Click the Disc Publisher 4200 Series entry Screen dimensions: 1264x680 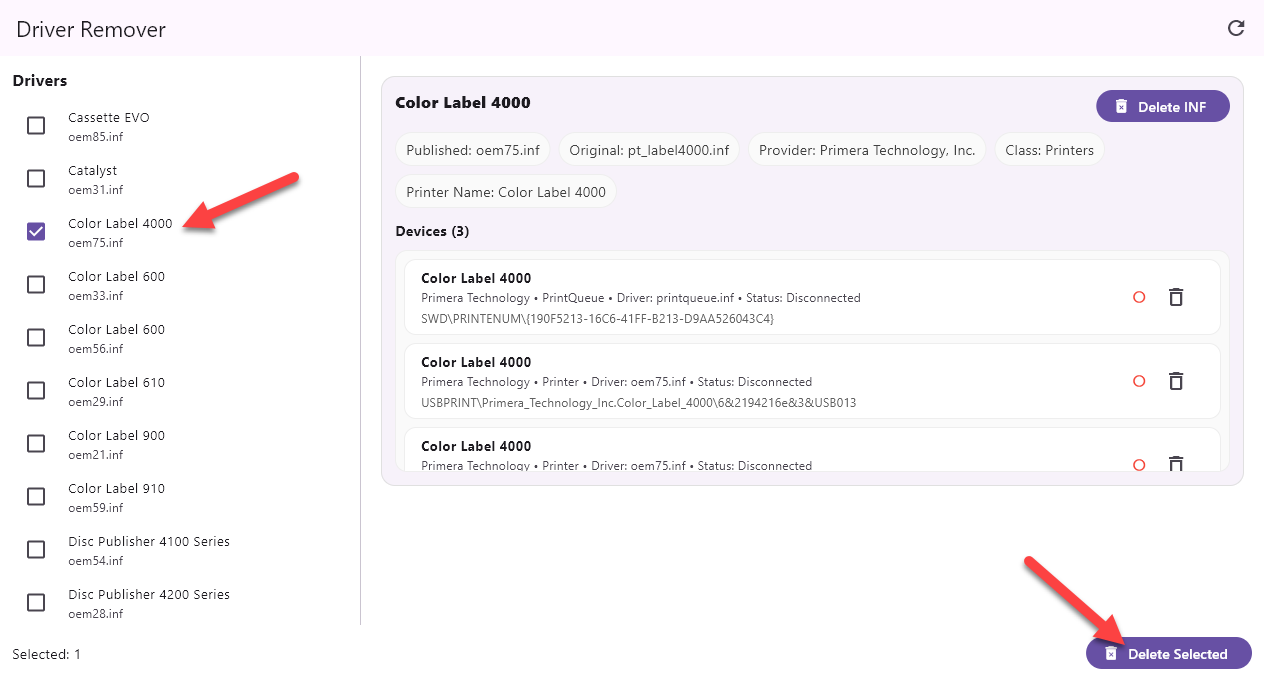tap(148, 602)
